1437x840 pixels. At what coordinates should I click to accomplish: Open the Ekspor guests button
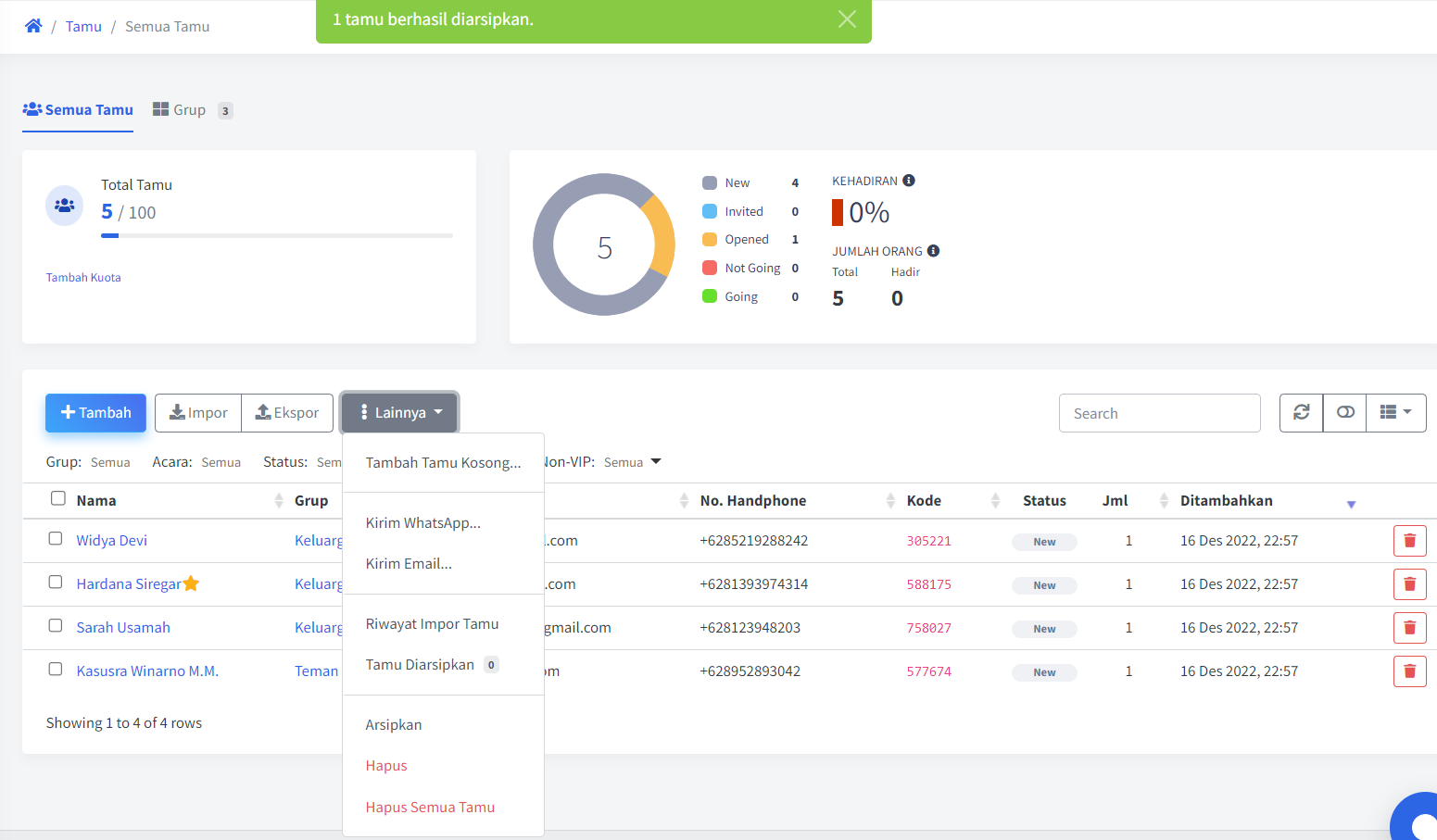(287, 413)
